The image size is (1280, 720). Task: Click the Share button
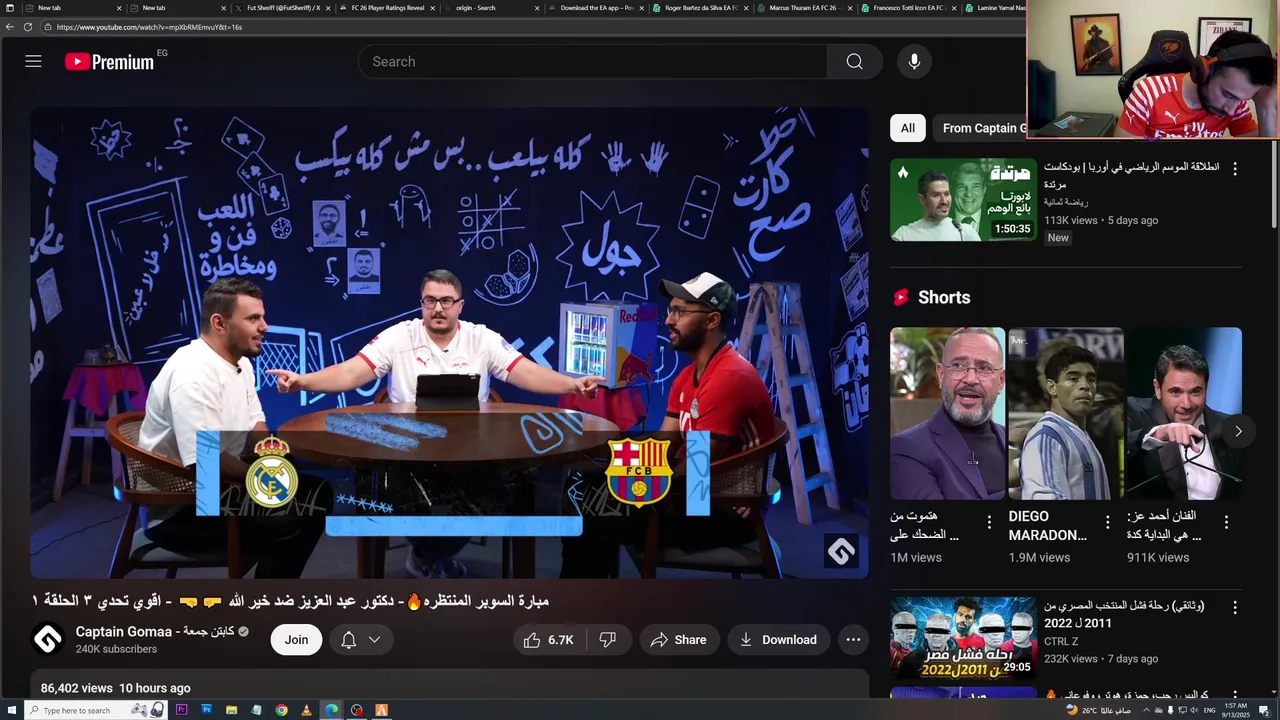pos(678,640)
